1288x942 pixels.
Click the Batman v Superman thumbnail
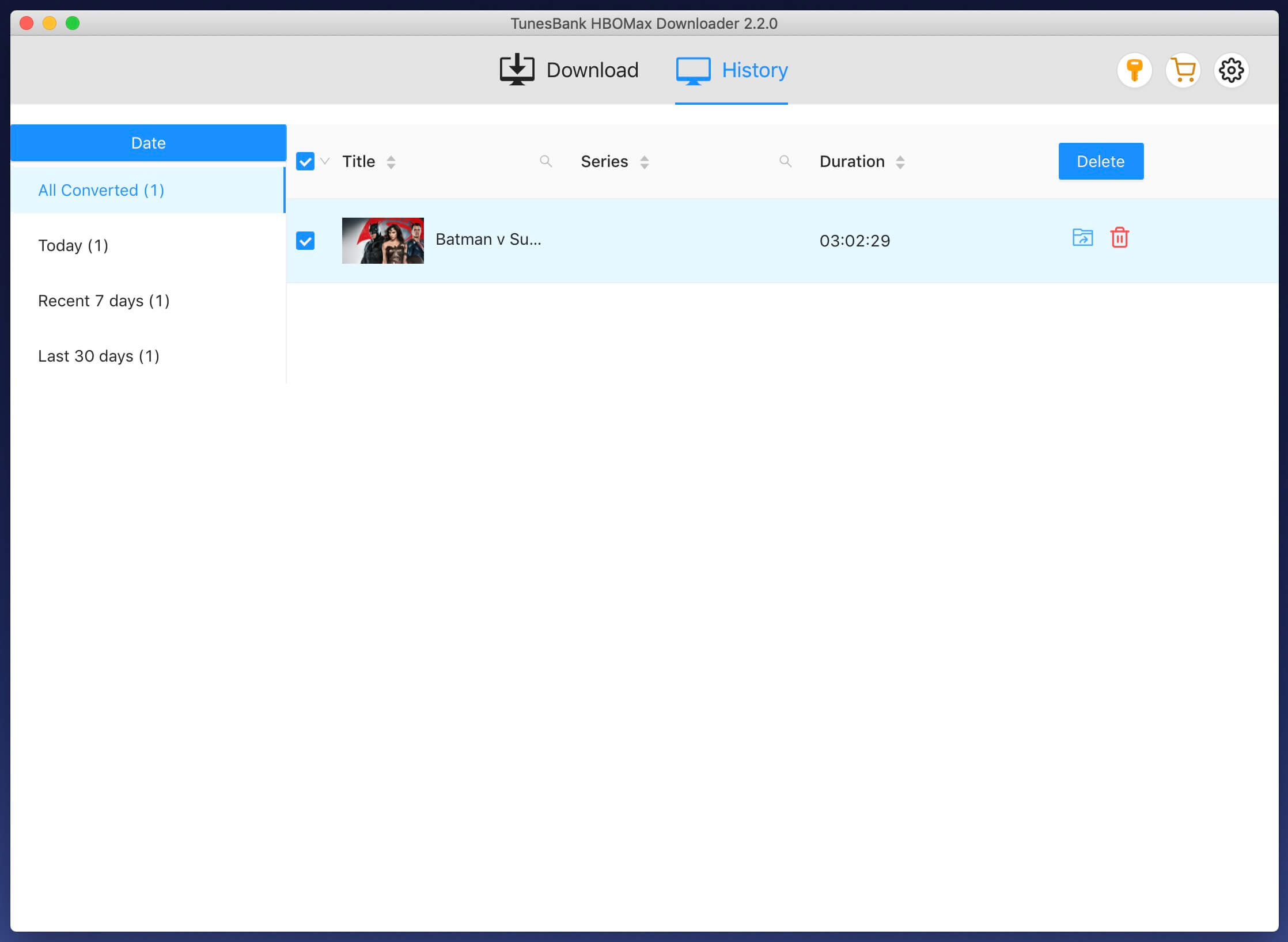[x=383, y=241]
